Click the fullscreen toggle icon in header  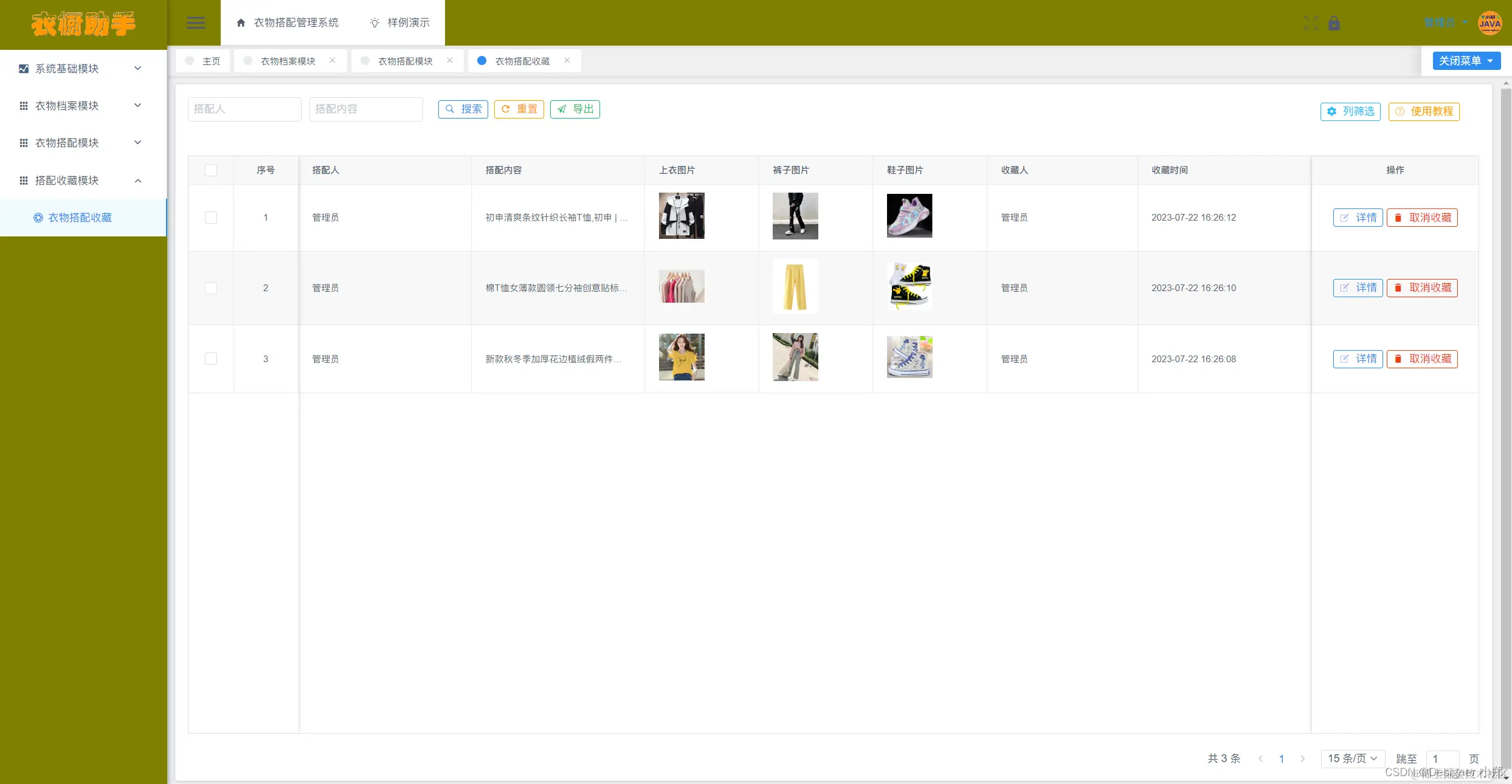click(1311, 23)
